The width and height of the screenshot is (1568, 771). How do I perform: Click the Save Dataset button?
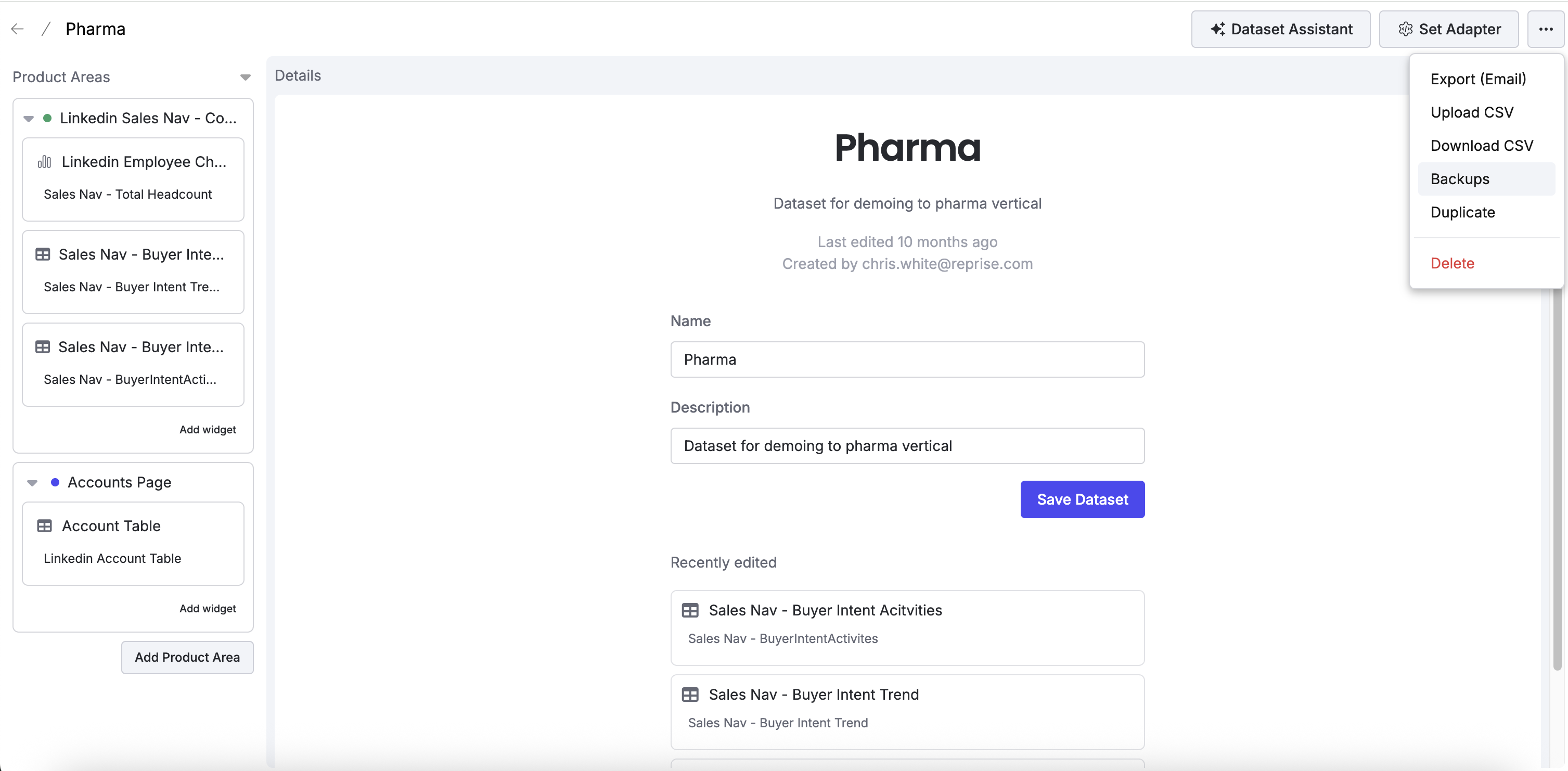1082,499
